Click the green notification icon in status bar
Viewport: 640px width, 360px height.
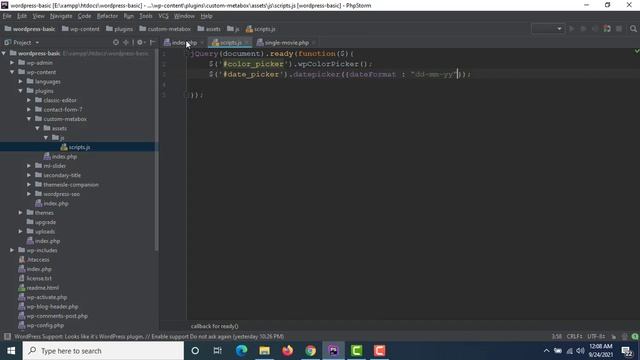point(635,337)
